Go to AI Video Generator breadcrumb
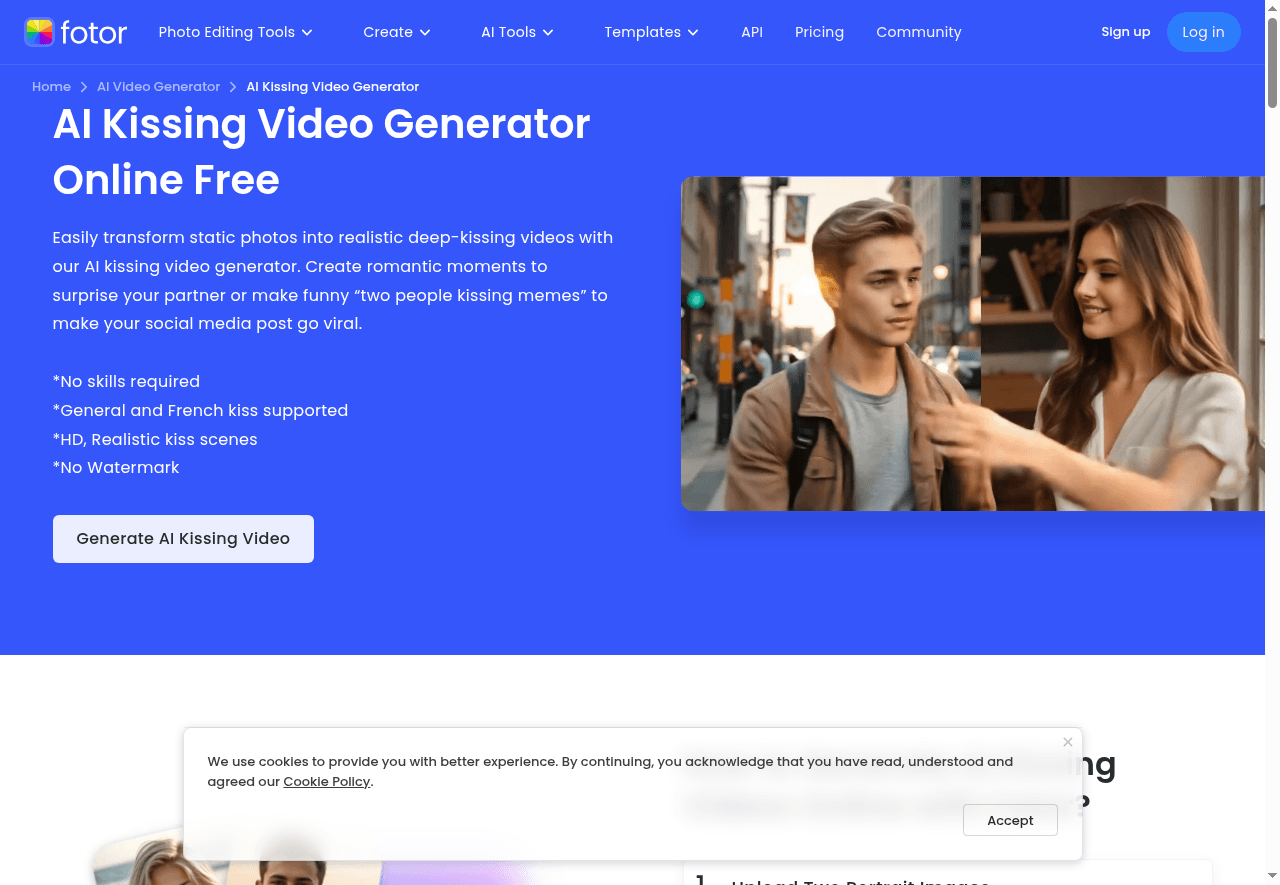The height and width of the screenshot is (885, 1280). (158, 87)
